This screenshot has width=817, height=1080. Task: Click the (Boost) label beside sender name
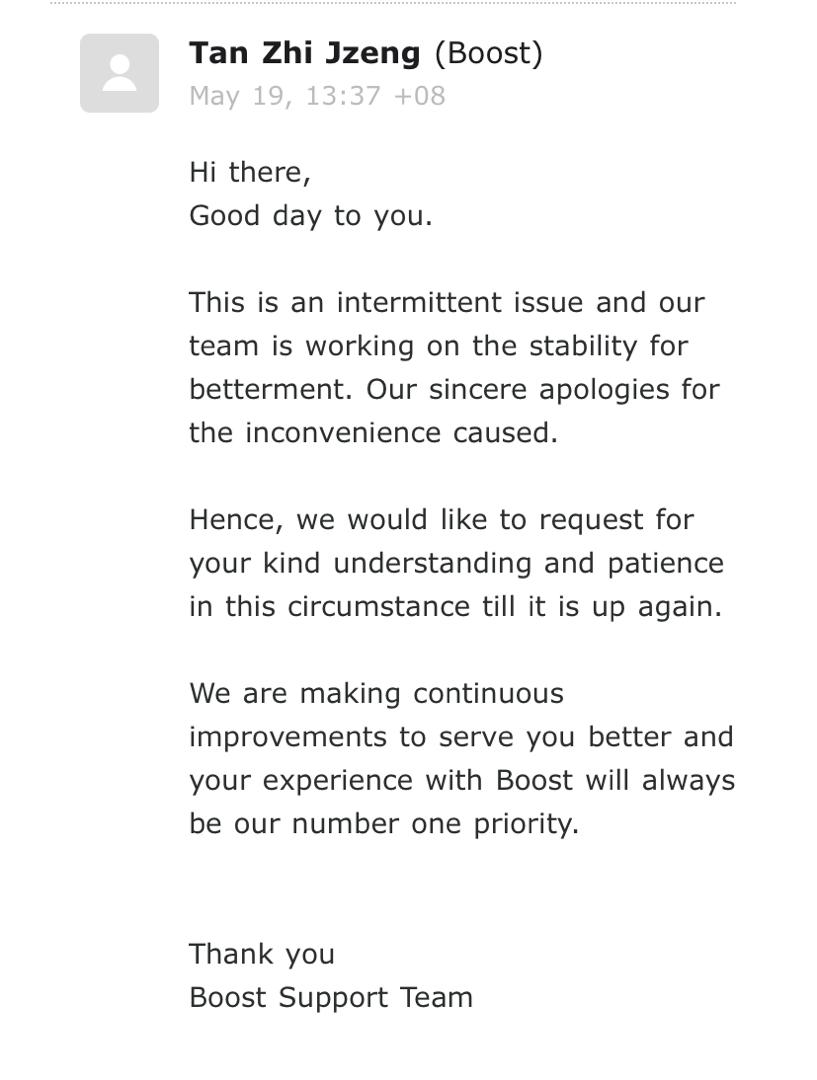[x=488, y=53]
